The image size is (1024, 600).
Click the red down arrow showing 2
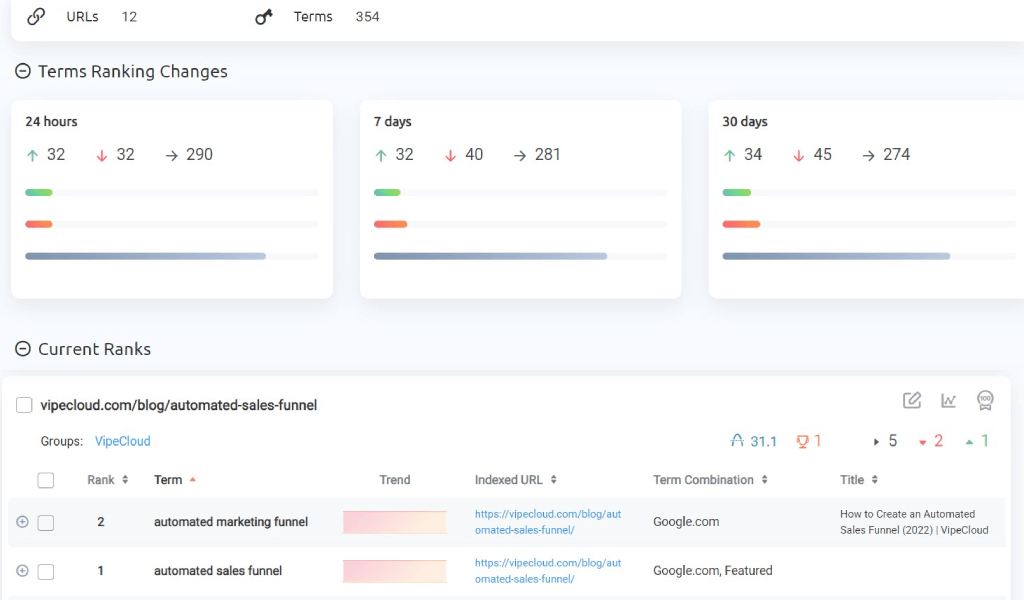[923, 443]
